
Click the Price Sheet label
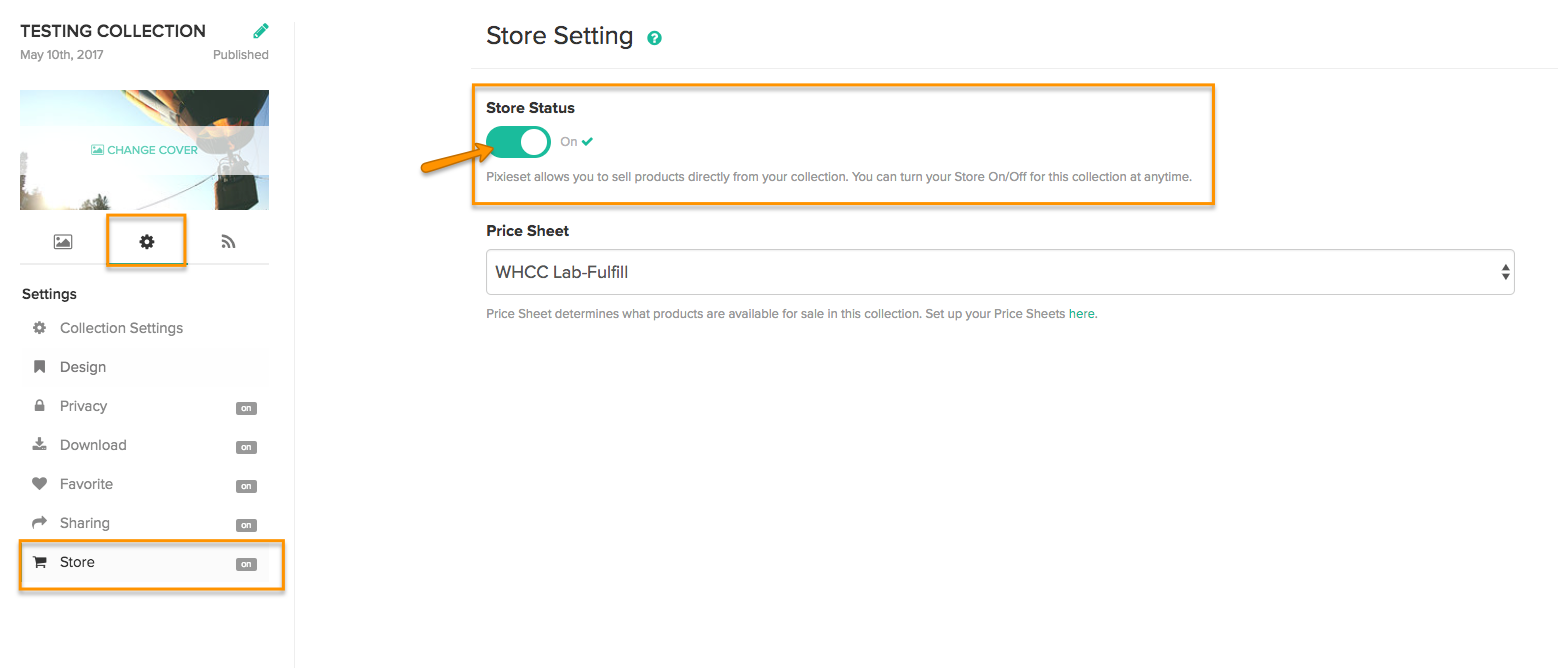pos(528,231)
